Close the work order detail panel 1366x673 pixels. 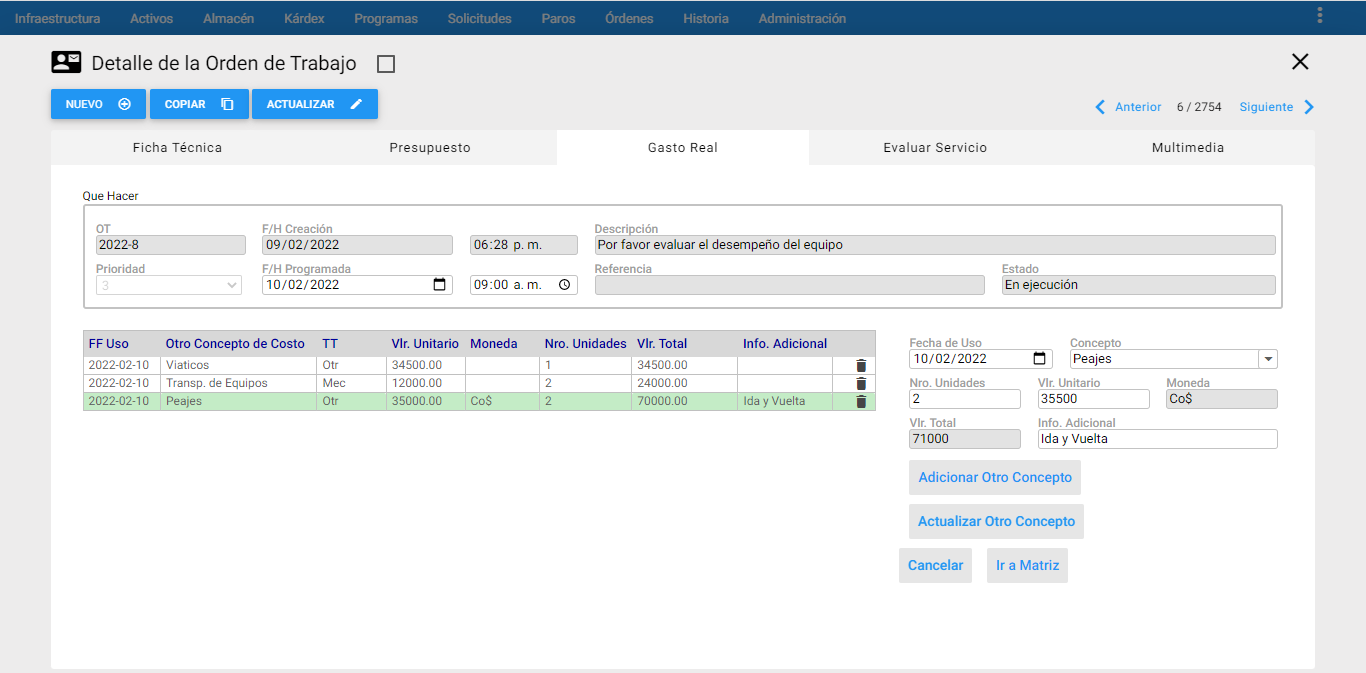[1300, 62]
